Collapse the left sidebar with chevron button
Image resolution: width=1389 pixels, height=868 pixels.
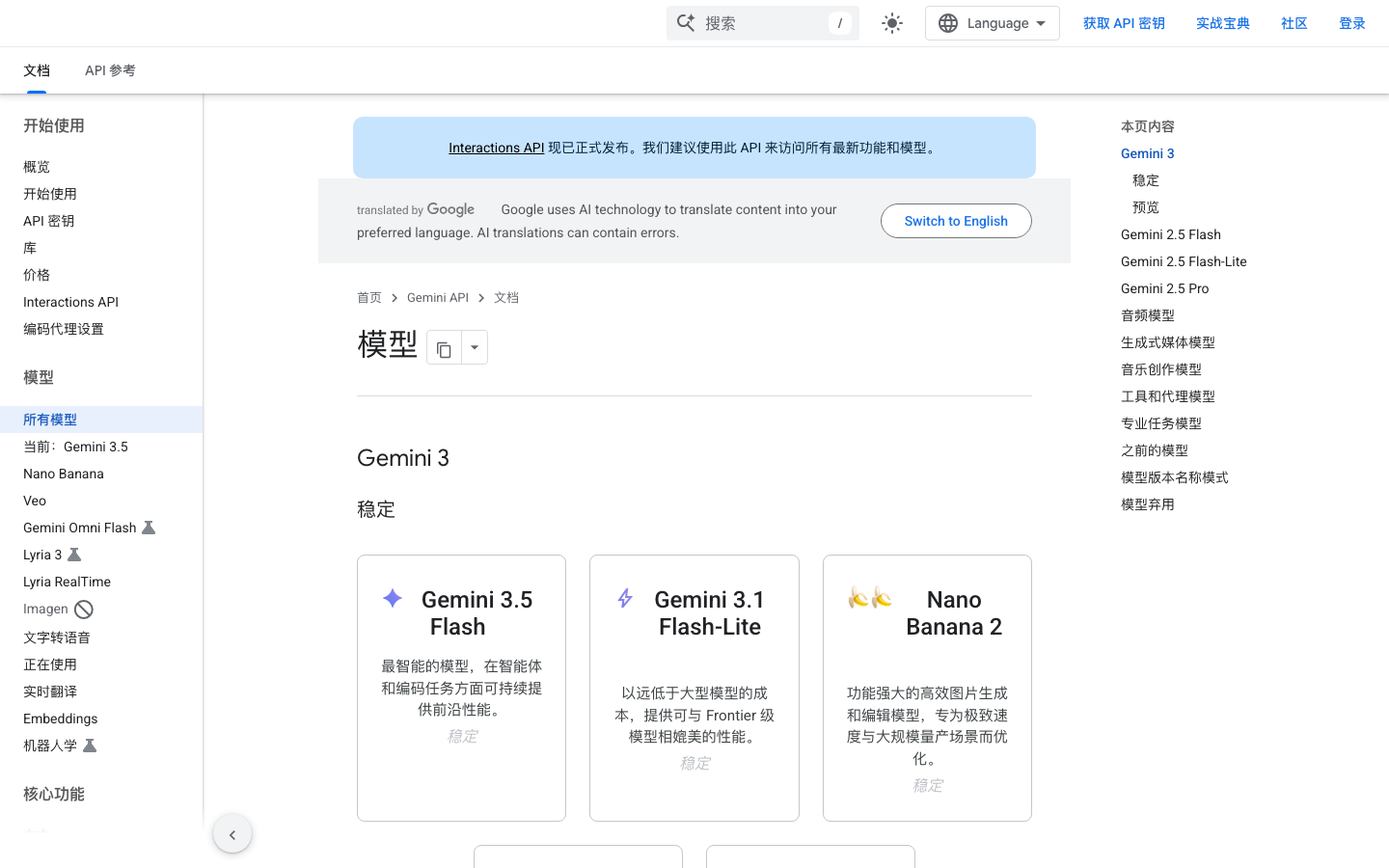pos(232,834)
